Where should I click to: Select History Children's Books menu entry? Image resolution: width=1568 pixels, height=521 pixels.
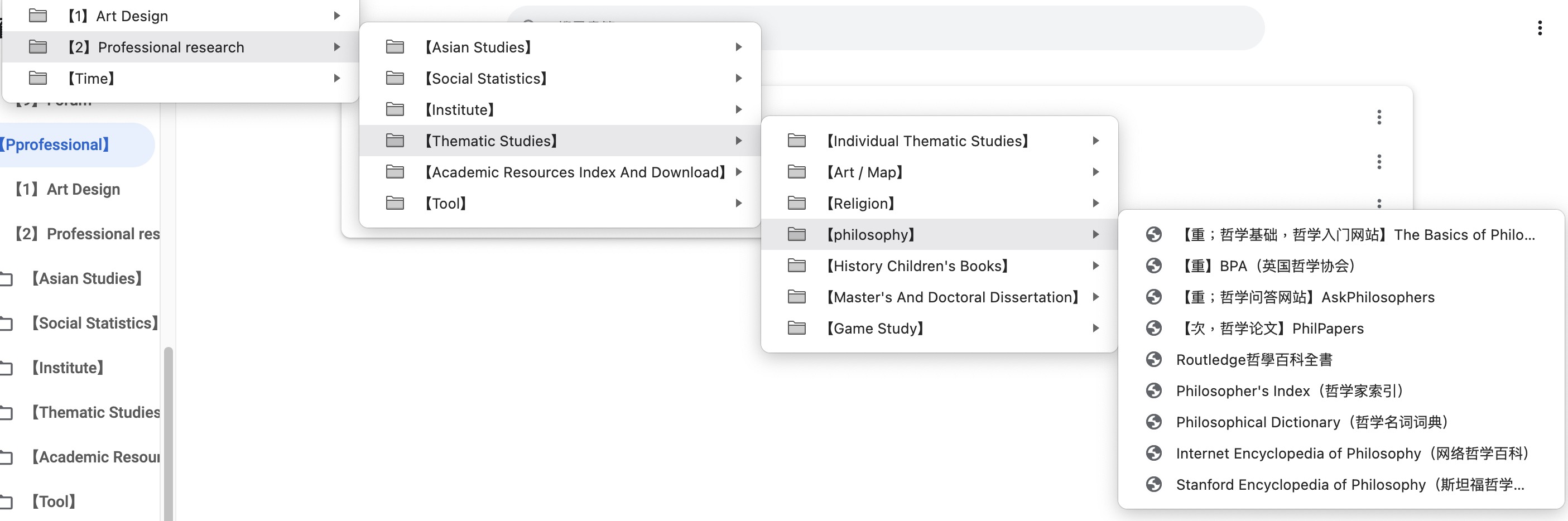pos(916,266)
